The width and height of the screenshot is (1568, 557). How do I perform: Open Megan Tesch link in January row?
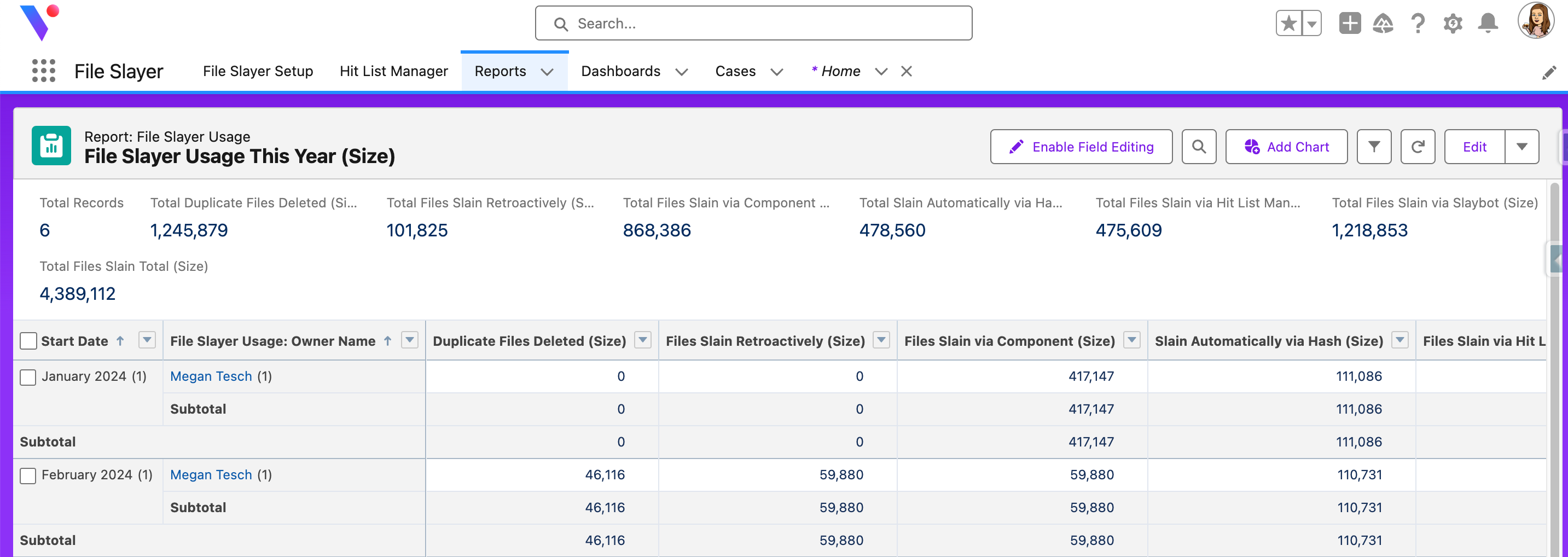click(211, 376)
